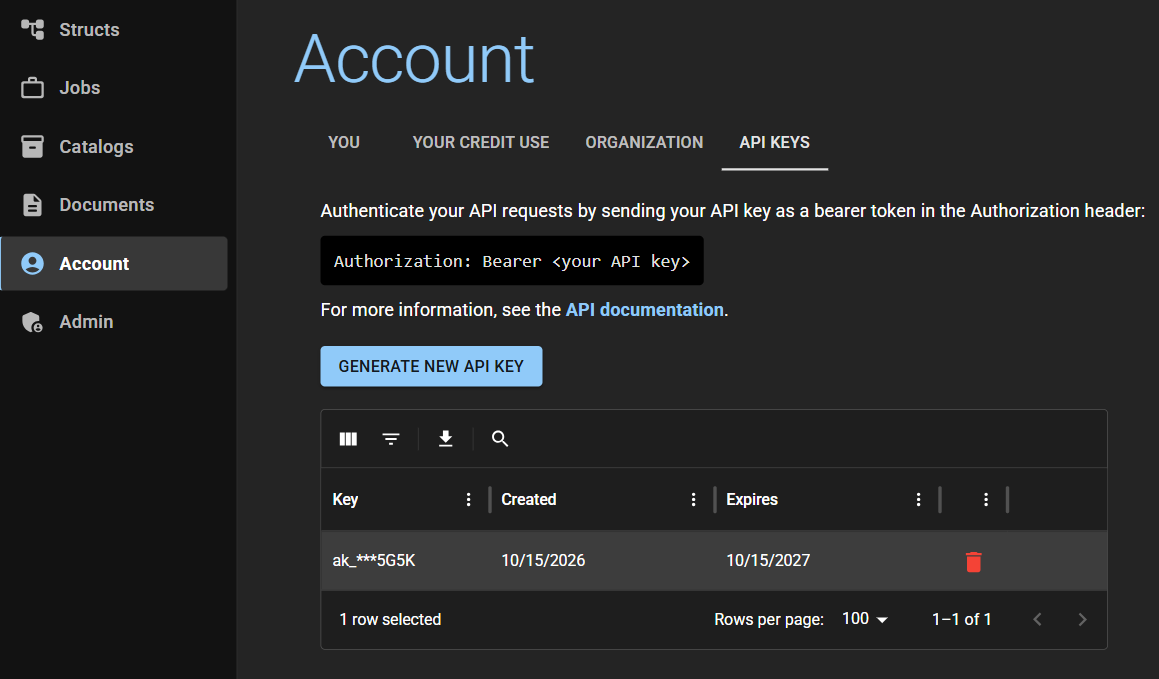Go to the next table page
Screen dimensions: 1159x679
click(x=1082, y=620)
